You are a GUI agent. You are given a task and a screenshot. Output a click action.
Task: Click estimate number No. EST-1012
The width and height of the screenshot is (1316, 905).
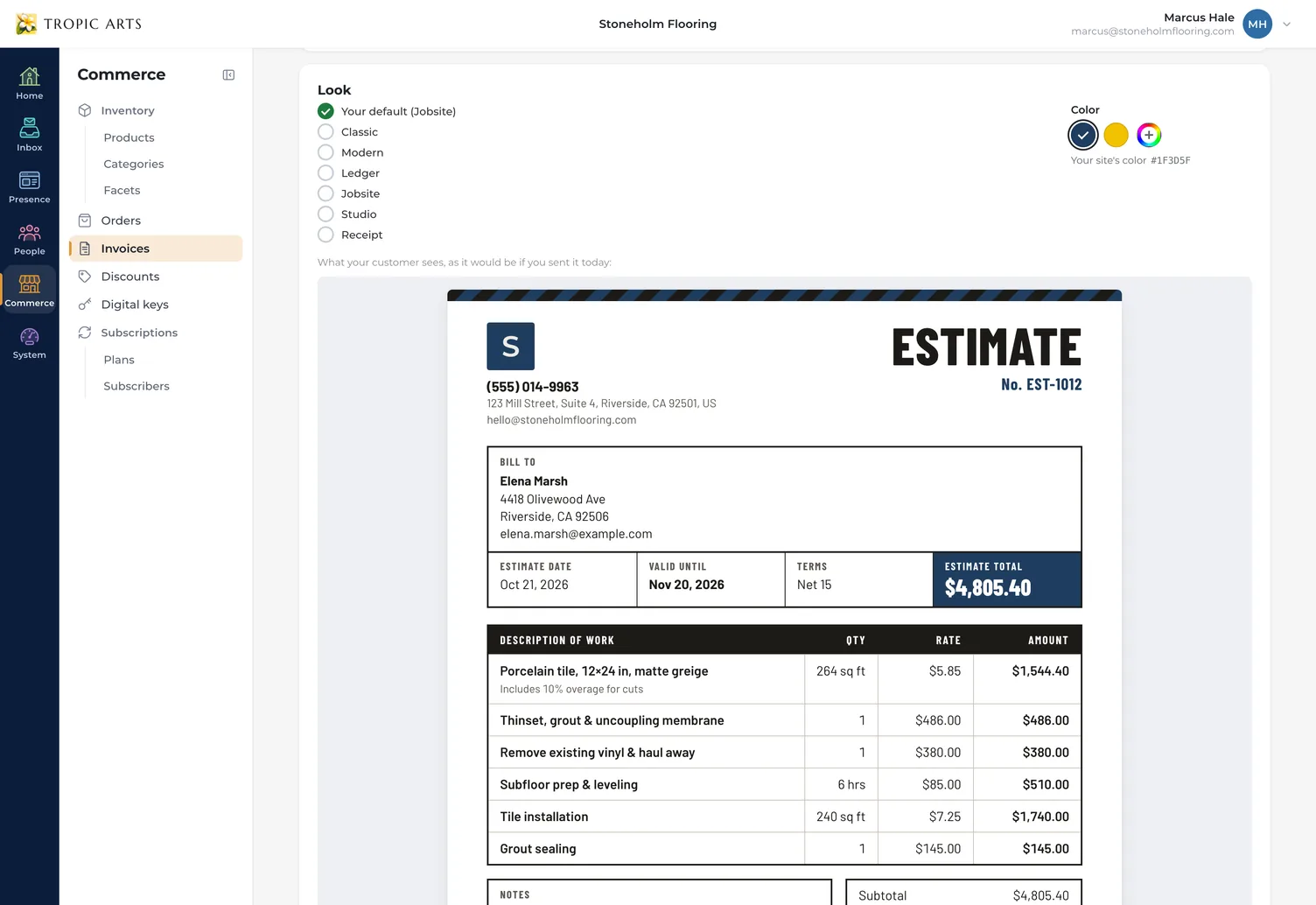click(x=1041, y=384)
